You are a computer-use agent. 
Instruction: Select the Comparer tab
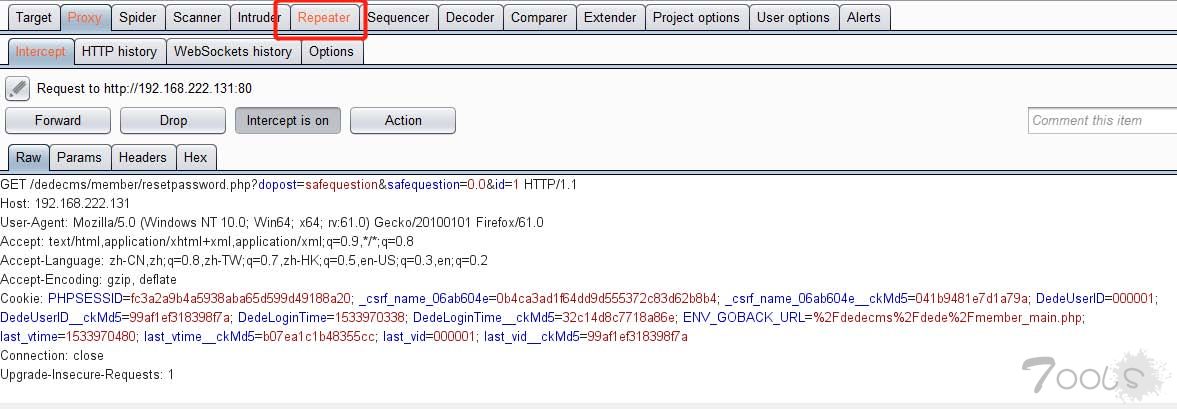pos(539,17)
